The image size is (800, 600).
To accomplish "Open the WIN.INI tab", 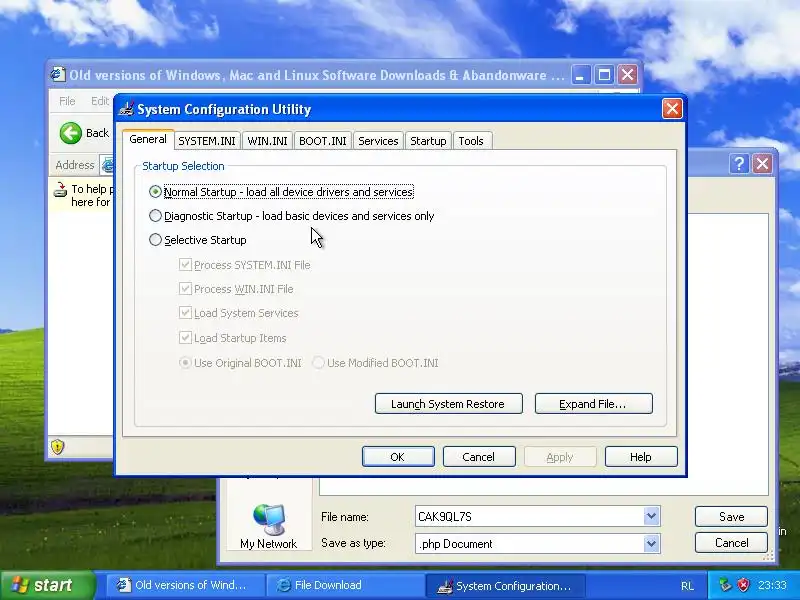I will coord(267,141).
